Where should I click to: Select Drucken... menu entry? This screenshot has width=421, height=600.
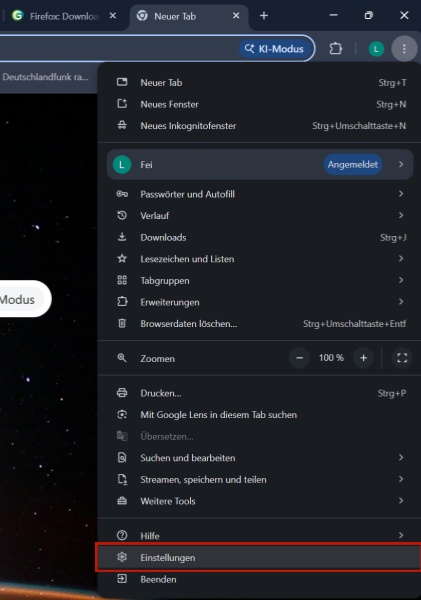259,393
